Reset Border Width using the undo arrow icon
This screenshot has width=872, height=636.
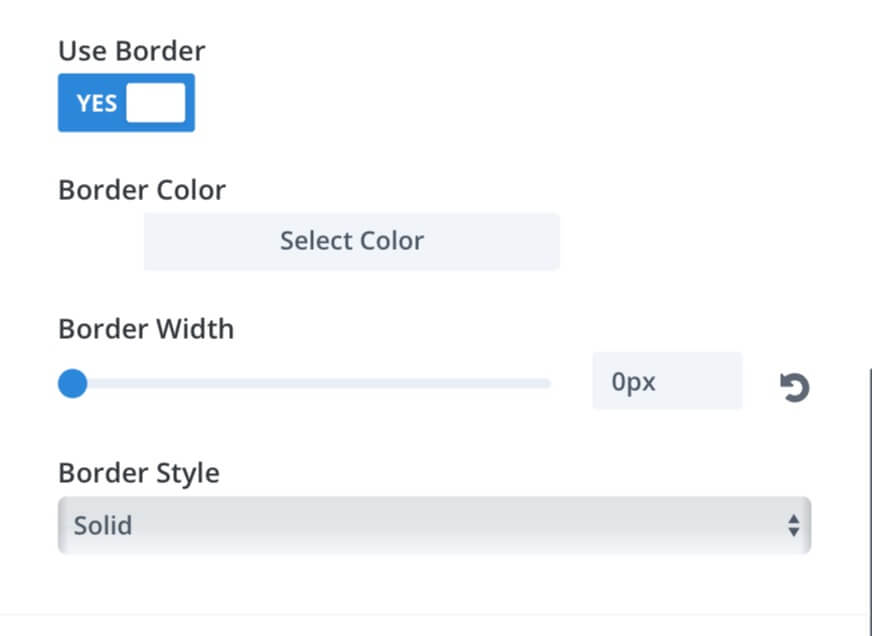pos(795,387)
